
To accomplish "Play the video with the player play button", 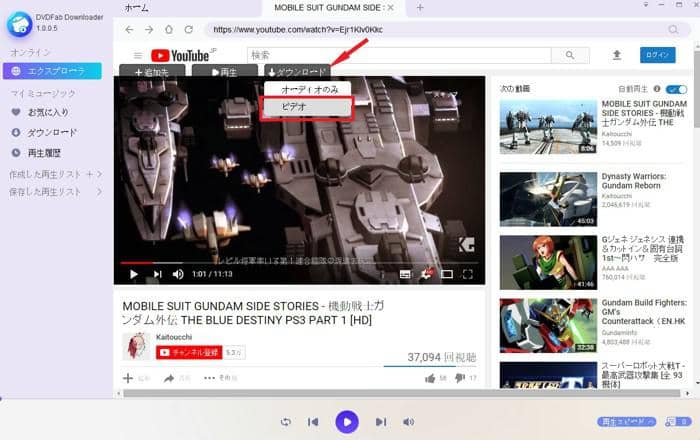I will point(133,274).
